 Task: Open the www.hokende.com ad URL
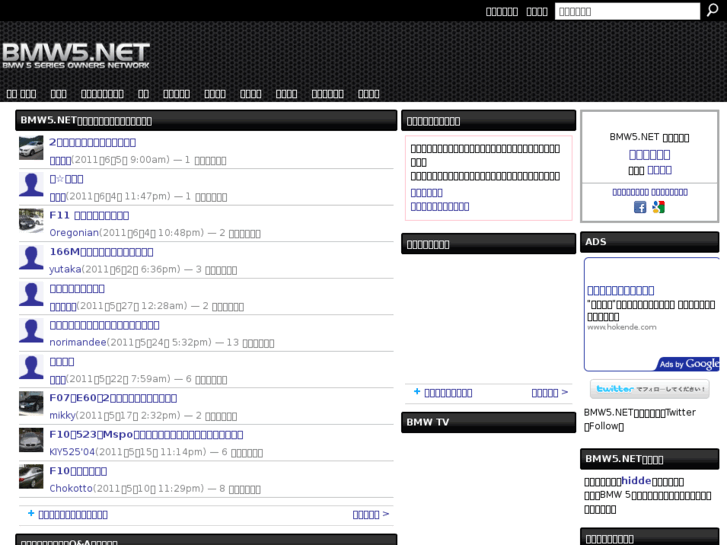(x=622, y=327)
